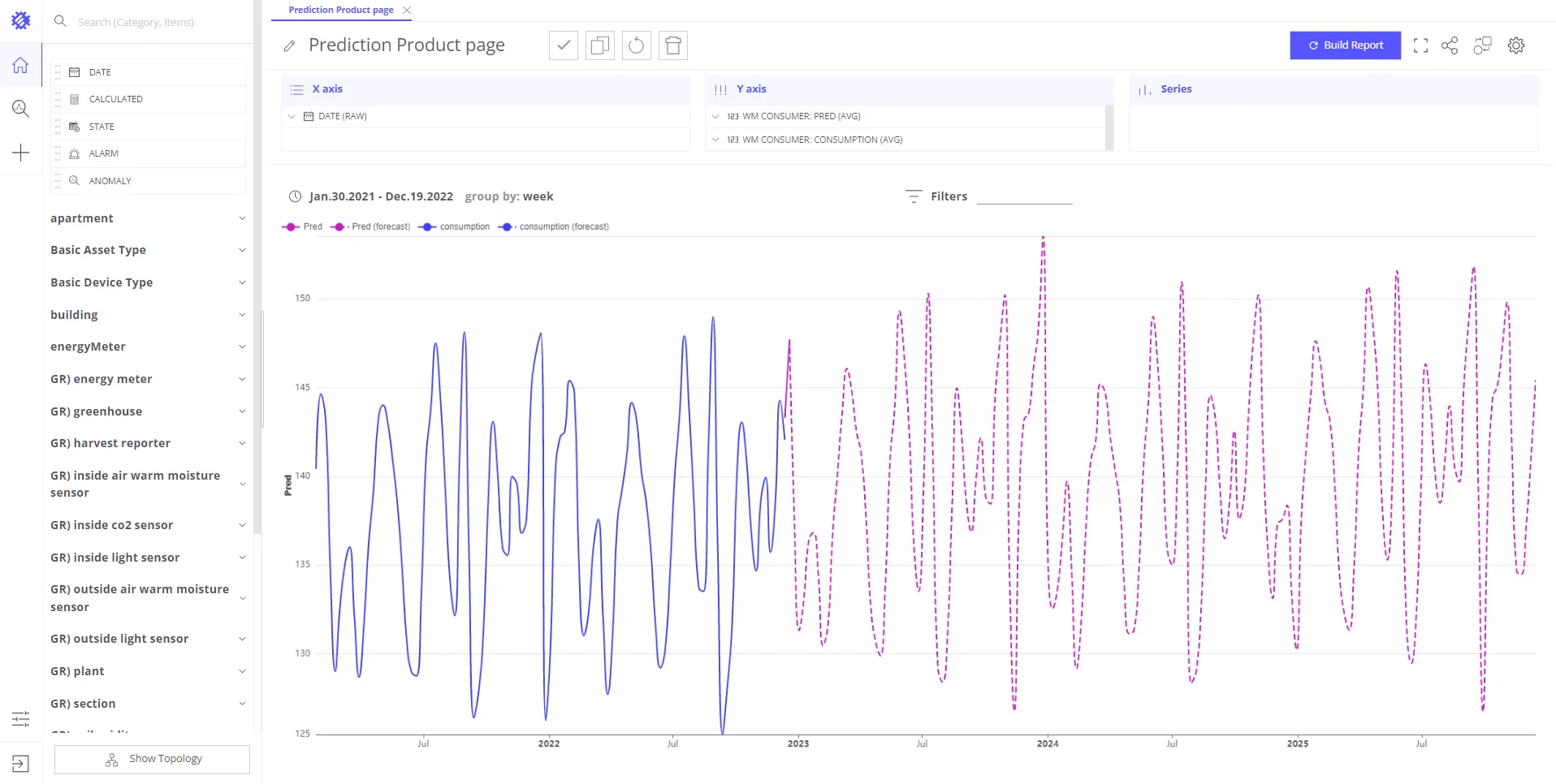Click the reset refresh toolbar button
Viewport: 1556px width, 784px height.
pyautogui.click(x=637, y=45)
